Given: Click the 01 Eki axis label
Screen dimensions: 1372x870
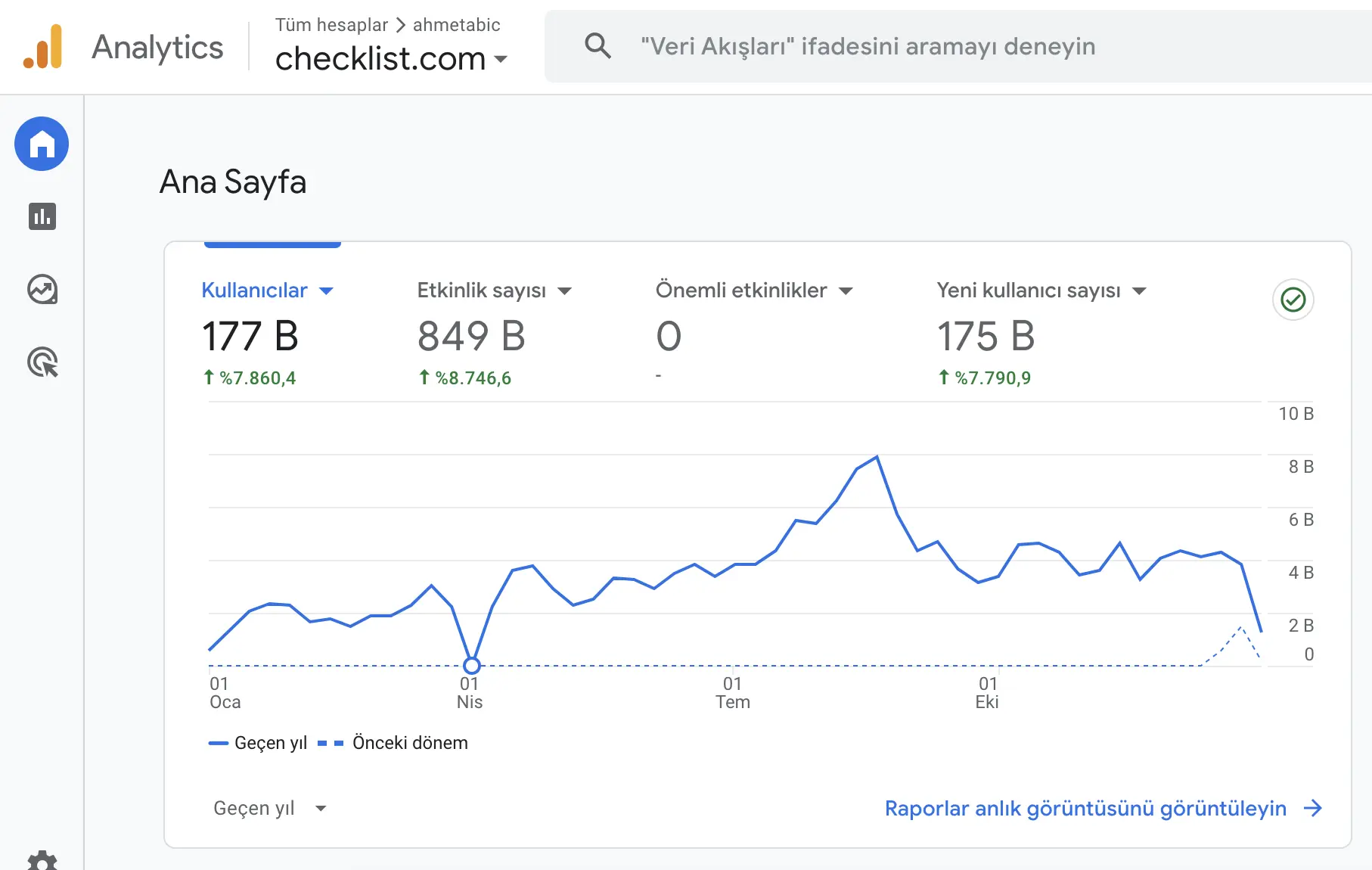Looking at the screenshot, I should click(987, 693).
